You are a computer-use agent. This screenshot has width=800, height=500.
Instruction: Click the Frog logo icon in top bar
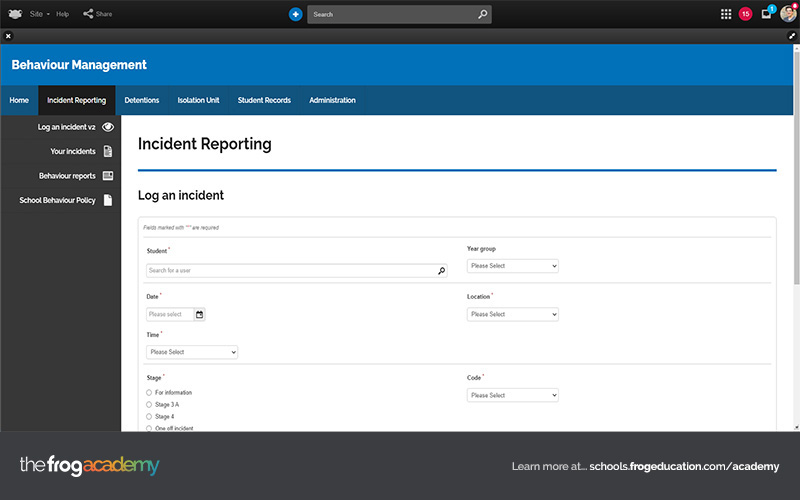[15, 14]
